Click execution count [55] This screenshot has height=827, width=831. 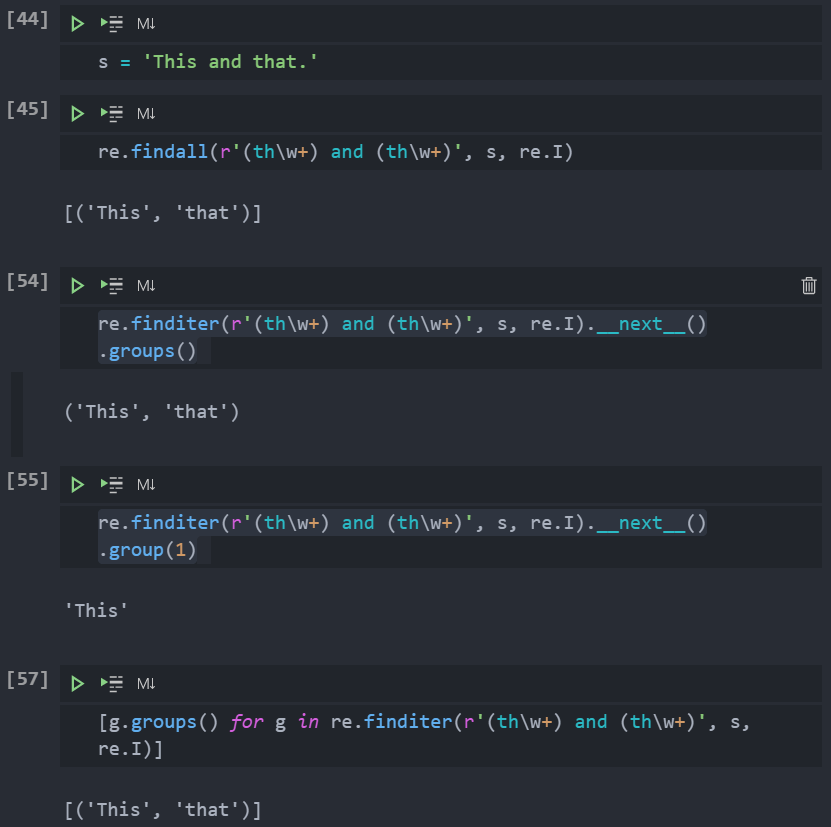[x=27, y=480]
